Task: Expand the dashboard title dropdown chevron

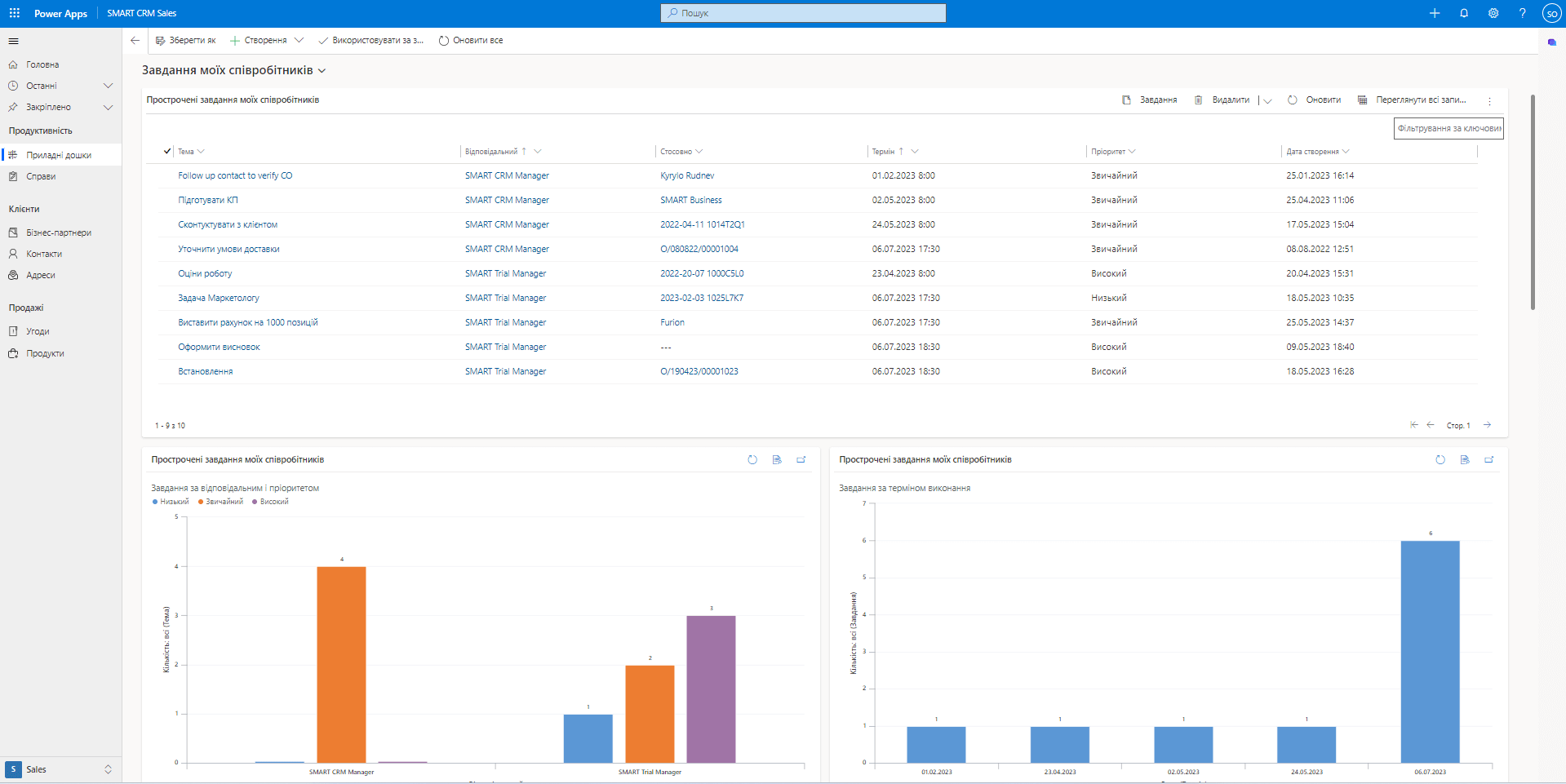Action: (322, 71)
